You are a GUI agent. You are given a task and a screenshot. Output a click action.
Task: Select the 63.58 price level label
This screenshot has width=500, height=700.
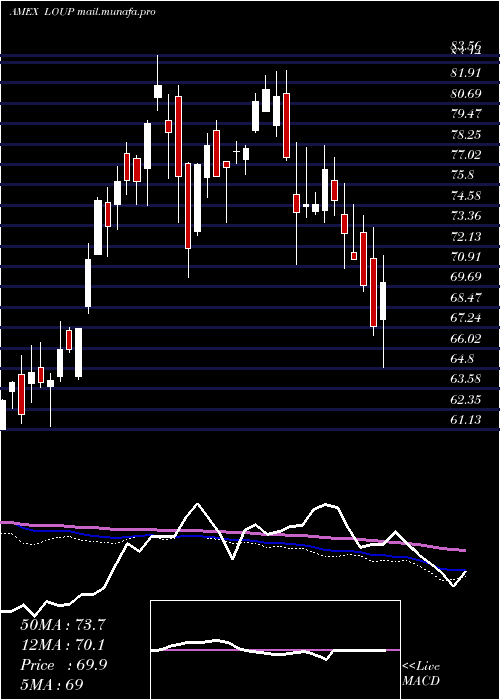(x=466, y=379)
